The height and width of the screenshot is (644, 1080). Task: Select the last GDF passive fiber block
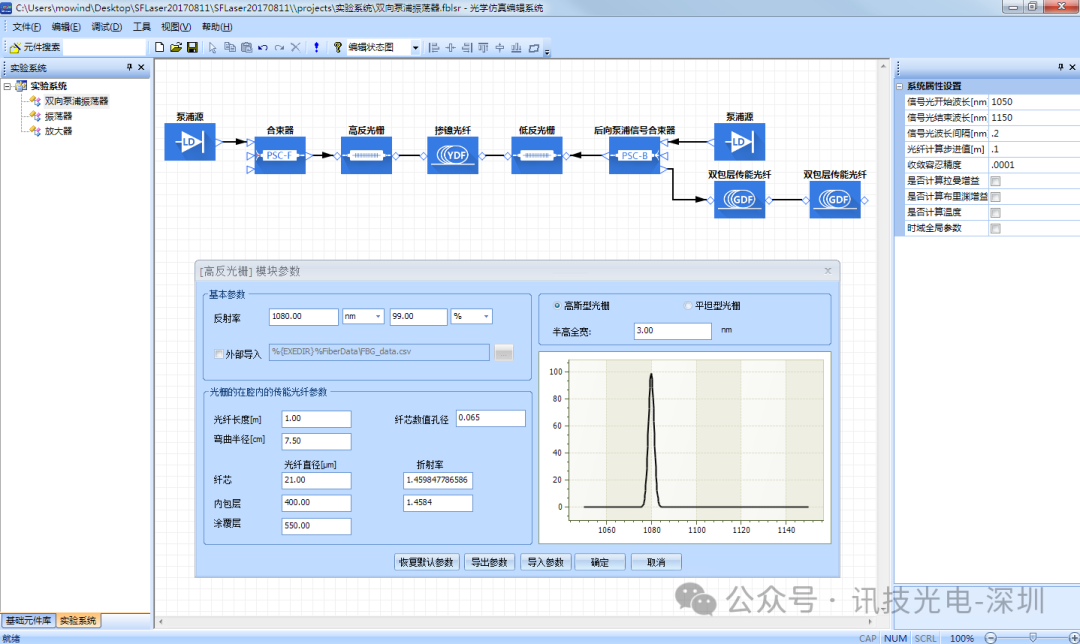(835, 199)
